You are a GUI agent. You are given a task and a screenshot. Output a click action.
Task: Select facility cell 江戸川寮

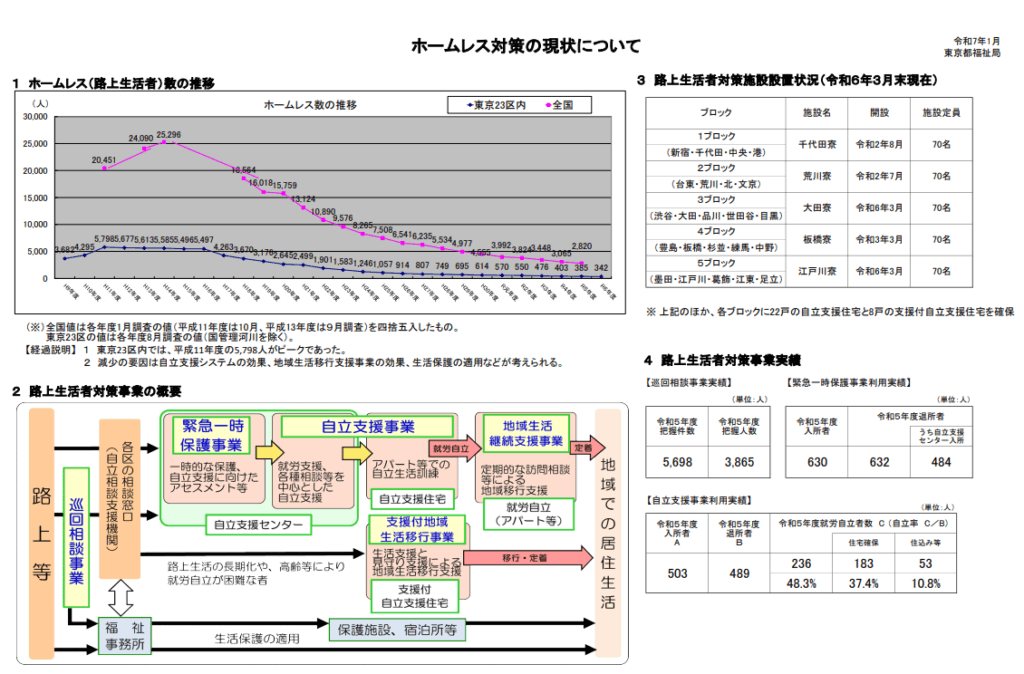click(817, 271)
